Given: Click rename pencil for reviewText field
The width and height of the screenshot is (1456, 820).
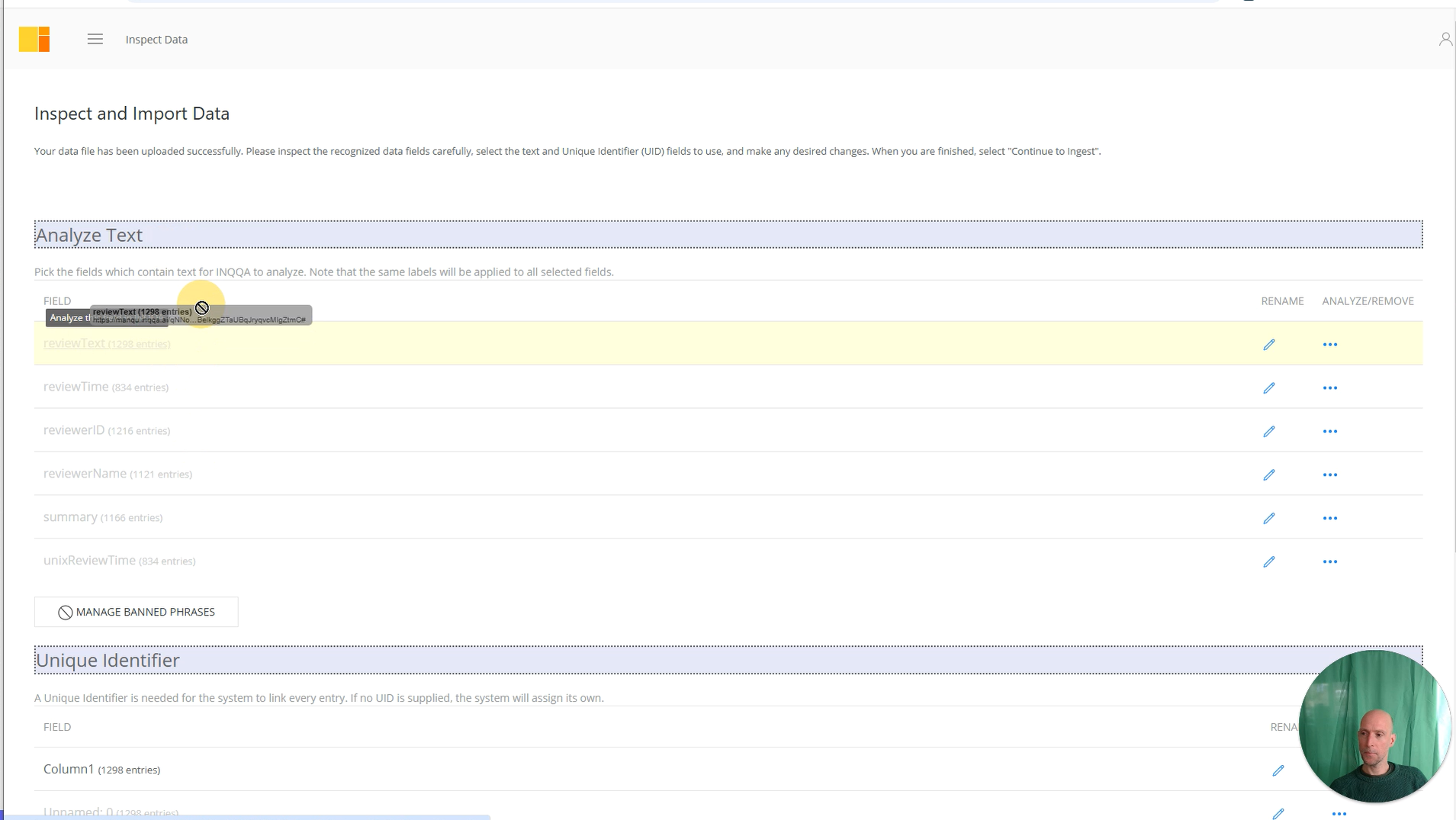Looking at the screenshot, I should [1268, 345].
